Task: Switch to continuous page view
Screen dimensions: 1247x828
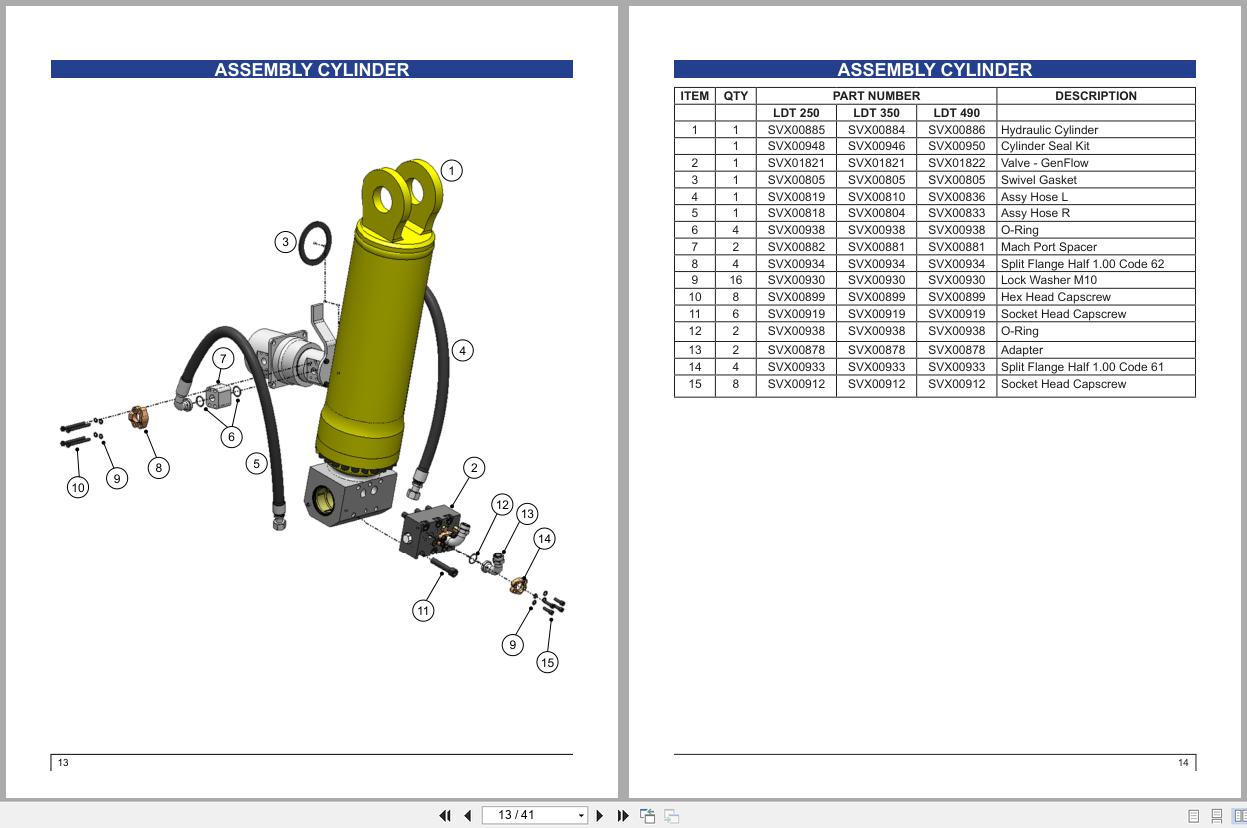Action: [1215, 815]
